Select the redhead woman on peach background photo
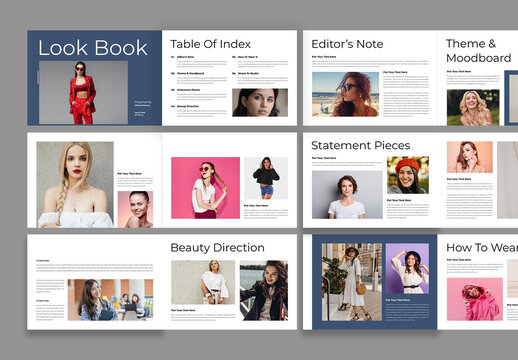This screenshot has height=360, width=518. coord(470,157)
